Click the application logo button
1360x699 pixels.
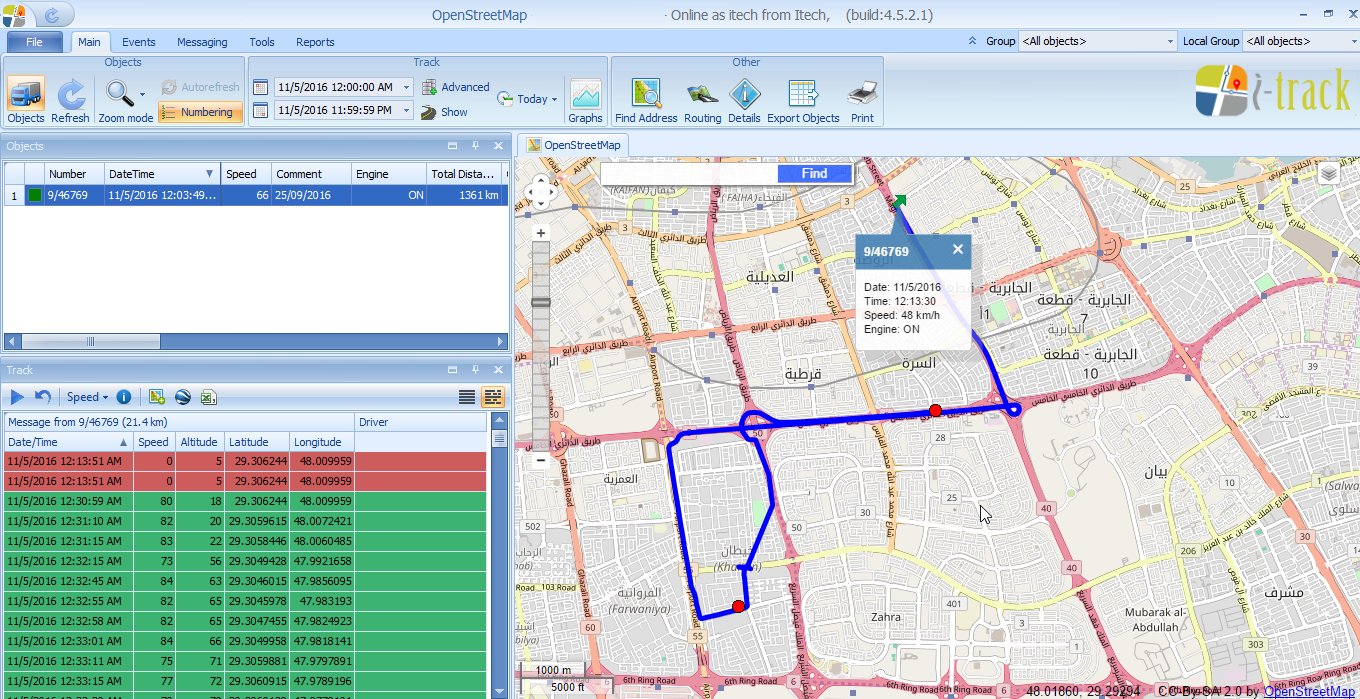[14, 15]
